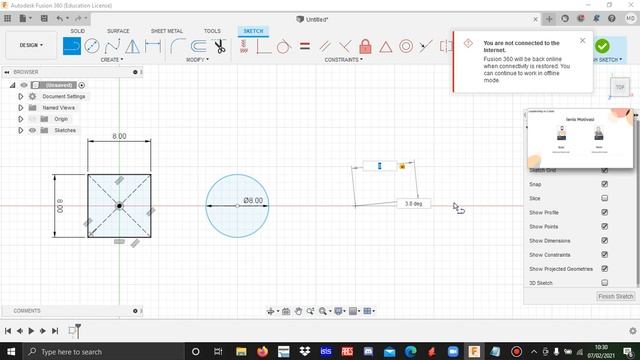Open the Help question mark menu
Screen dimensions: 640x360
point(611,18)
